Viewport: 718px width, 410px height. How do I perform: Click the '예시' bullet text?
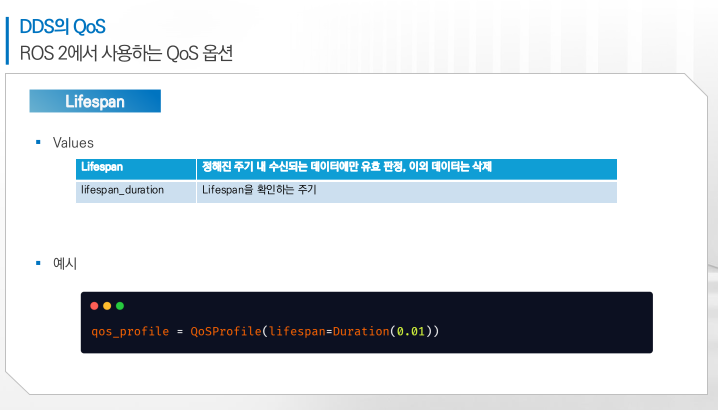pyautogui.click(x=65, y=263)
